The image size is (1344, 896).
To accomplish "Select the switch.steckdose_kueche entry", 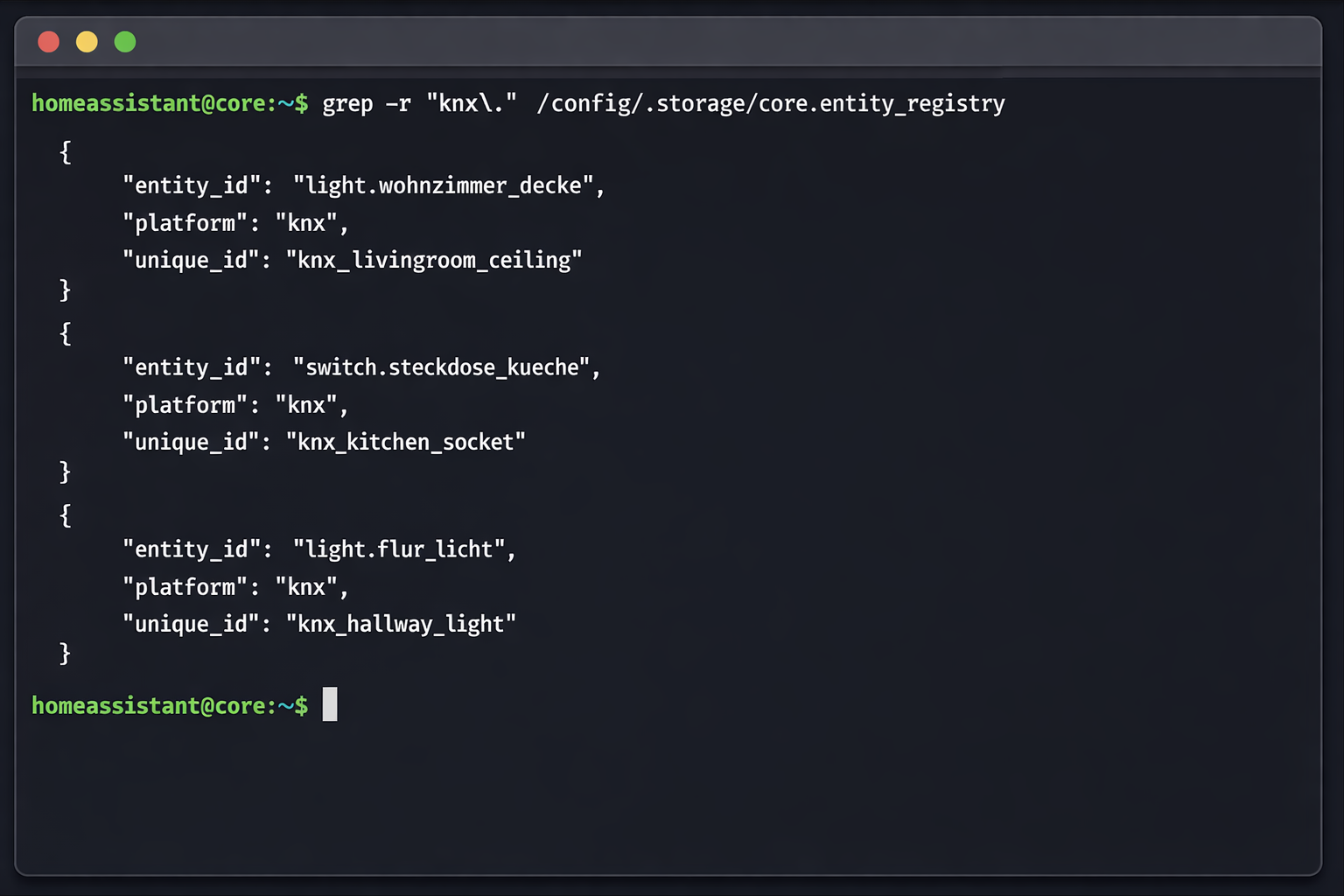I will (446, 367).
